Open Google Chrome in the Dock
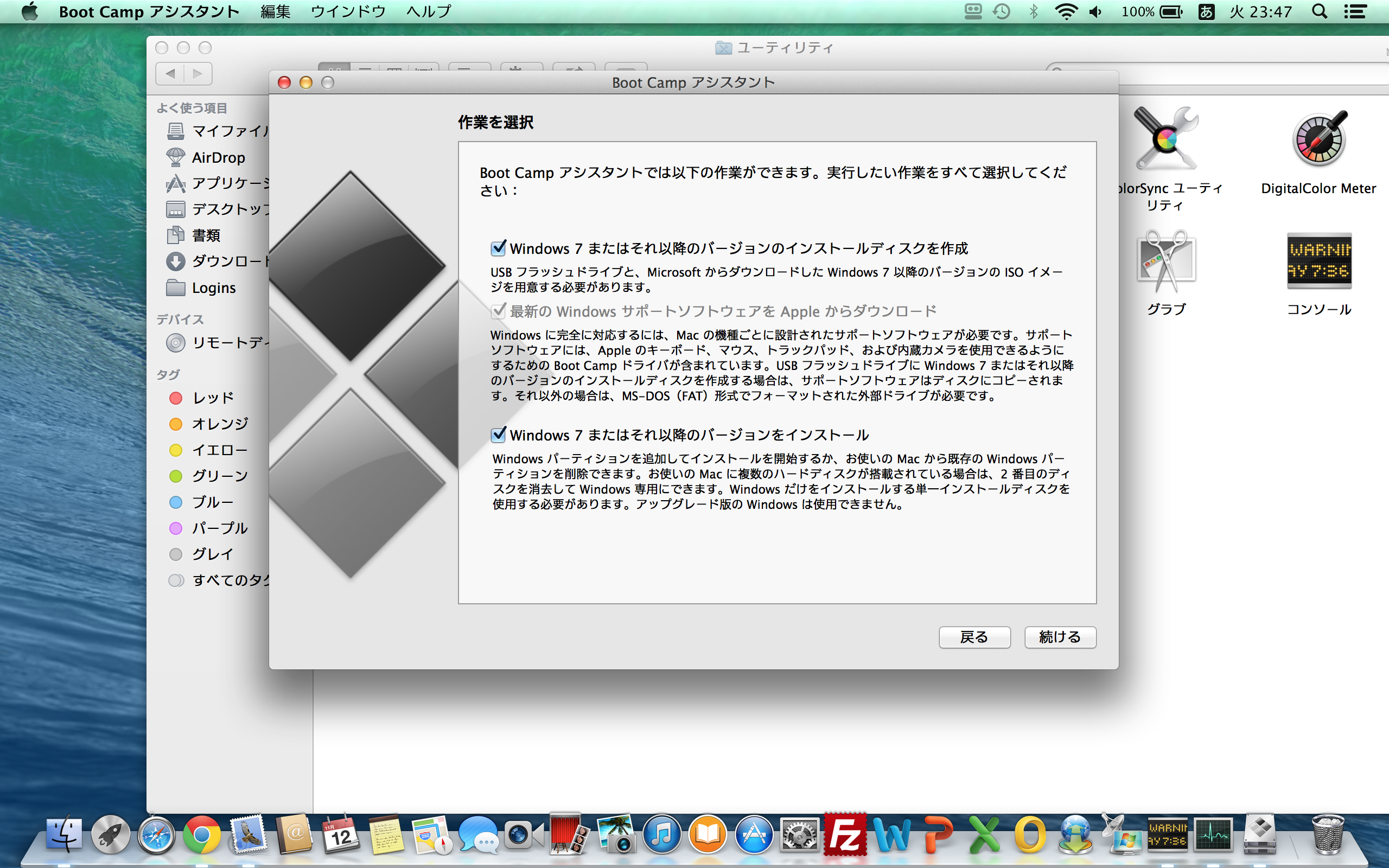 pos(201,835)
